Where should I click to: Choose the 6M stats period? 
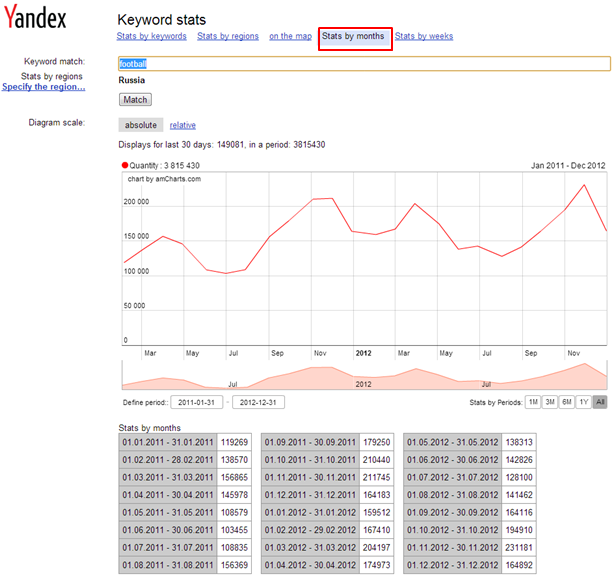[567, 402]
